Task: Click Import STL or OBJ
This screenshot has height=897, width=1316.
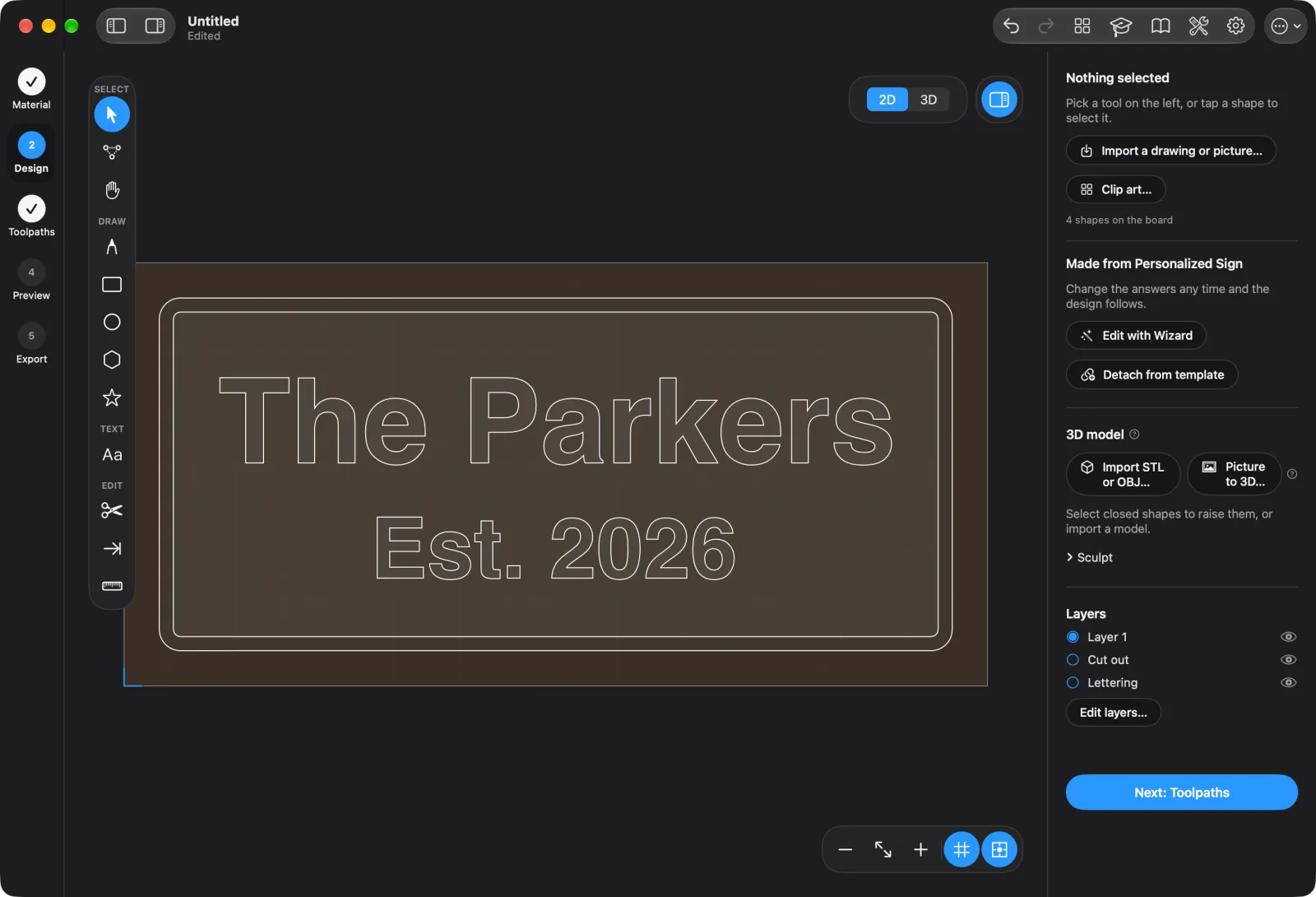Action: [1124, 474]
